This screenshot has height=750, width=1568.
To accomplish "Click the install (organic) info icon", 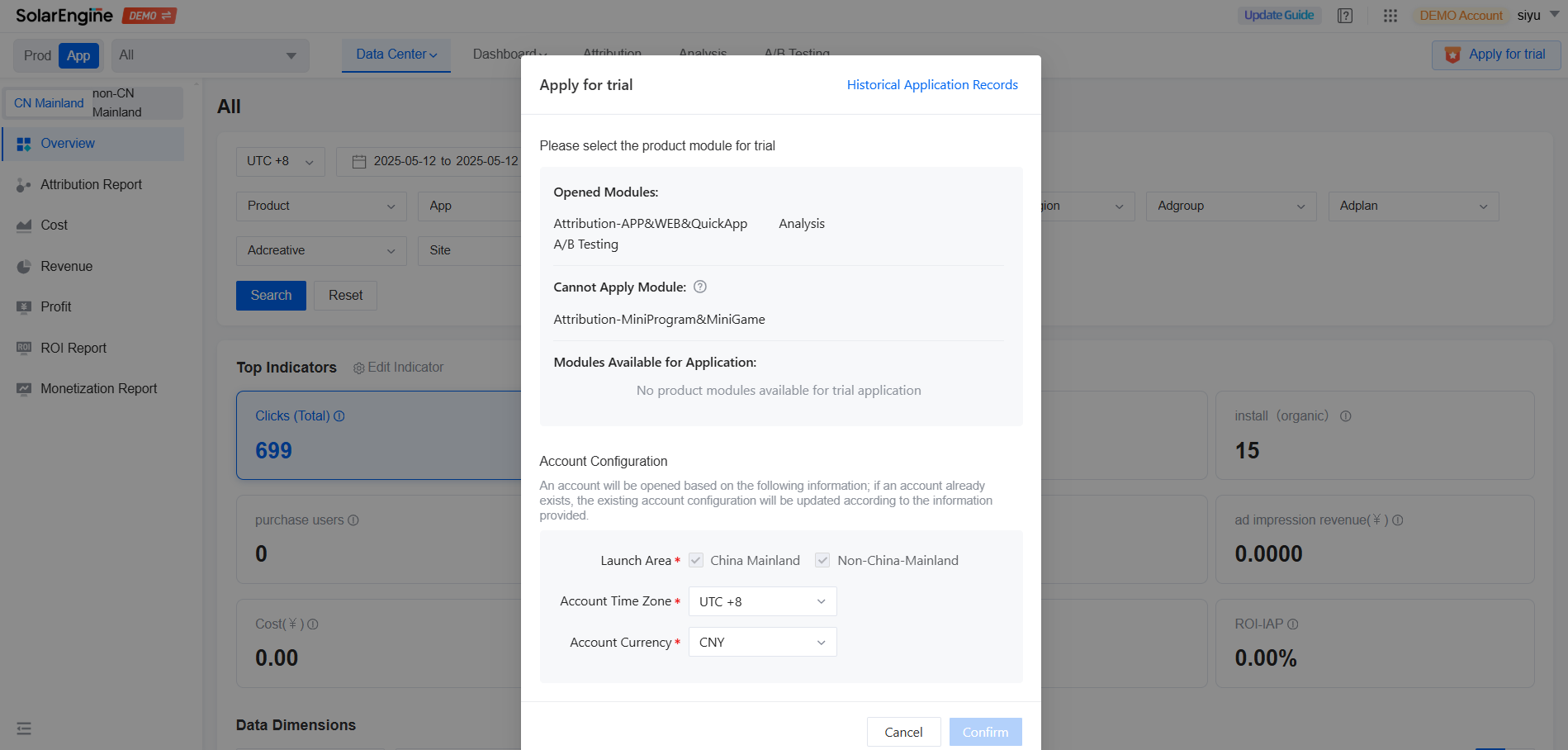I will pyautogui.click(x=1346, y=416).
